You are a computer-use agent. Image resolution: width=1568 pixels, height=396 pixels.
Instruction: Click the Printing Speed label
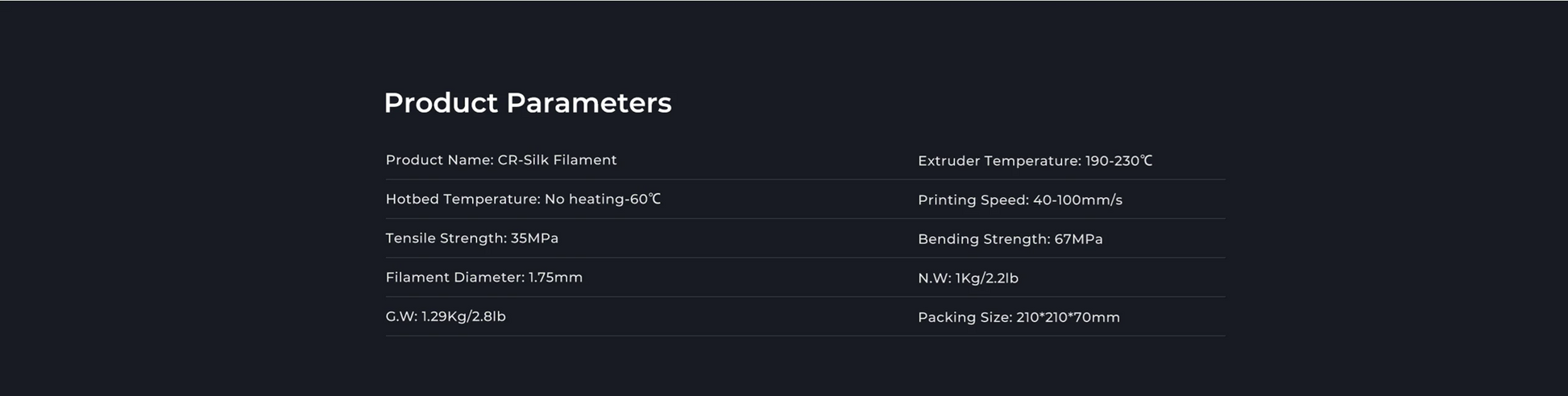(973, 200)
